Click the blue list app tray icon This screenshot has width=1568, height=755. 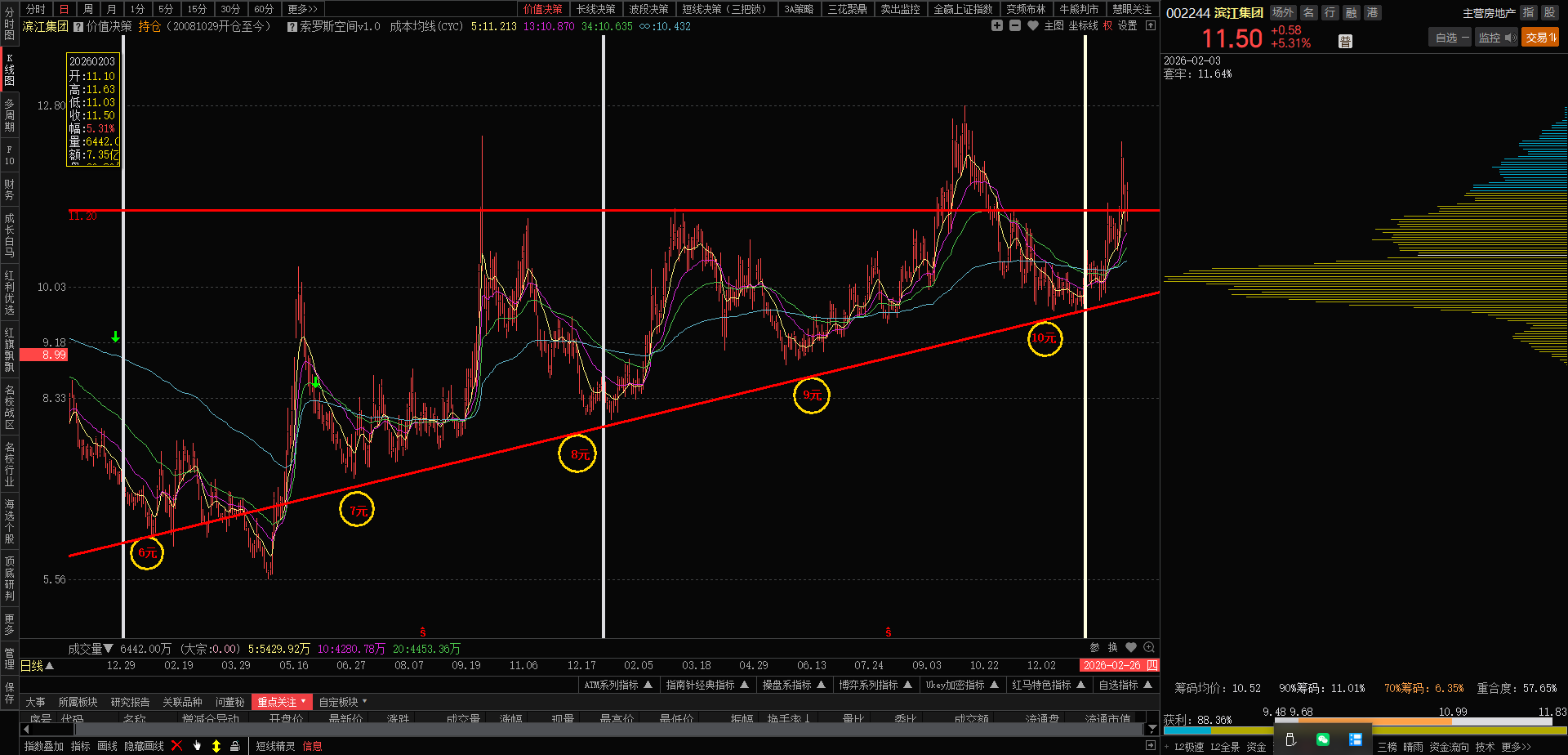(x=1356, y=739)
